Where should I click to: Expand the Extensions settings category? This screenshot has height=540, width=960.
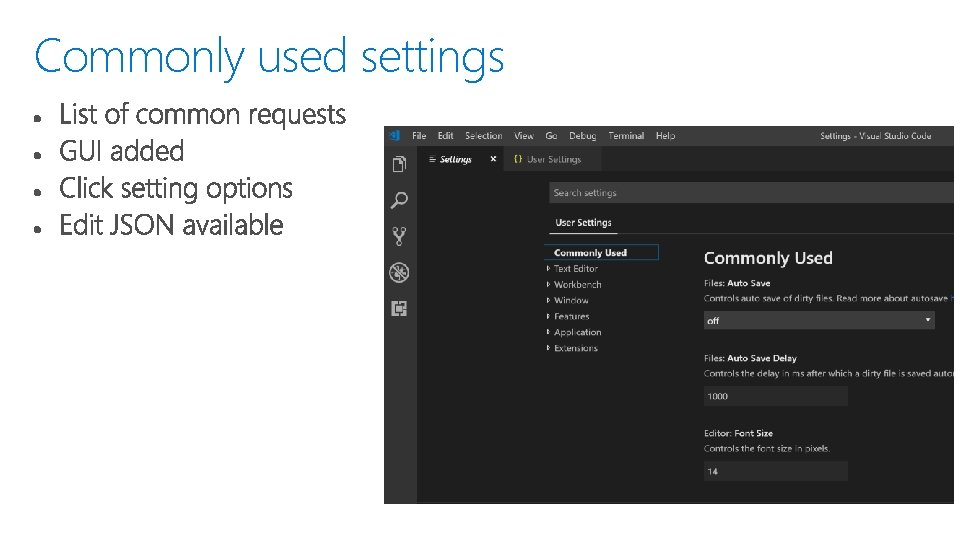tap(576, 348)
